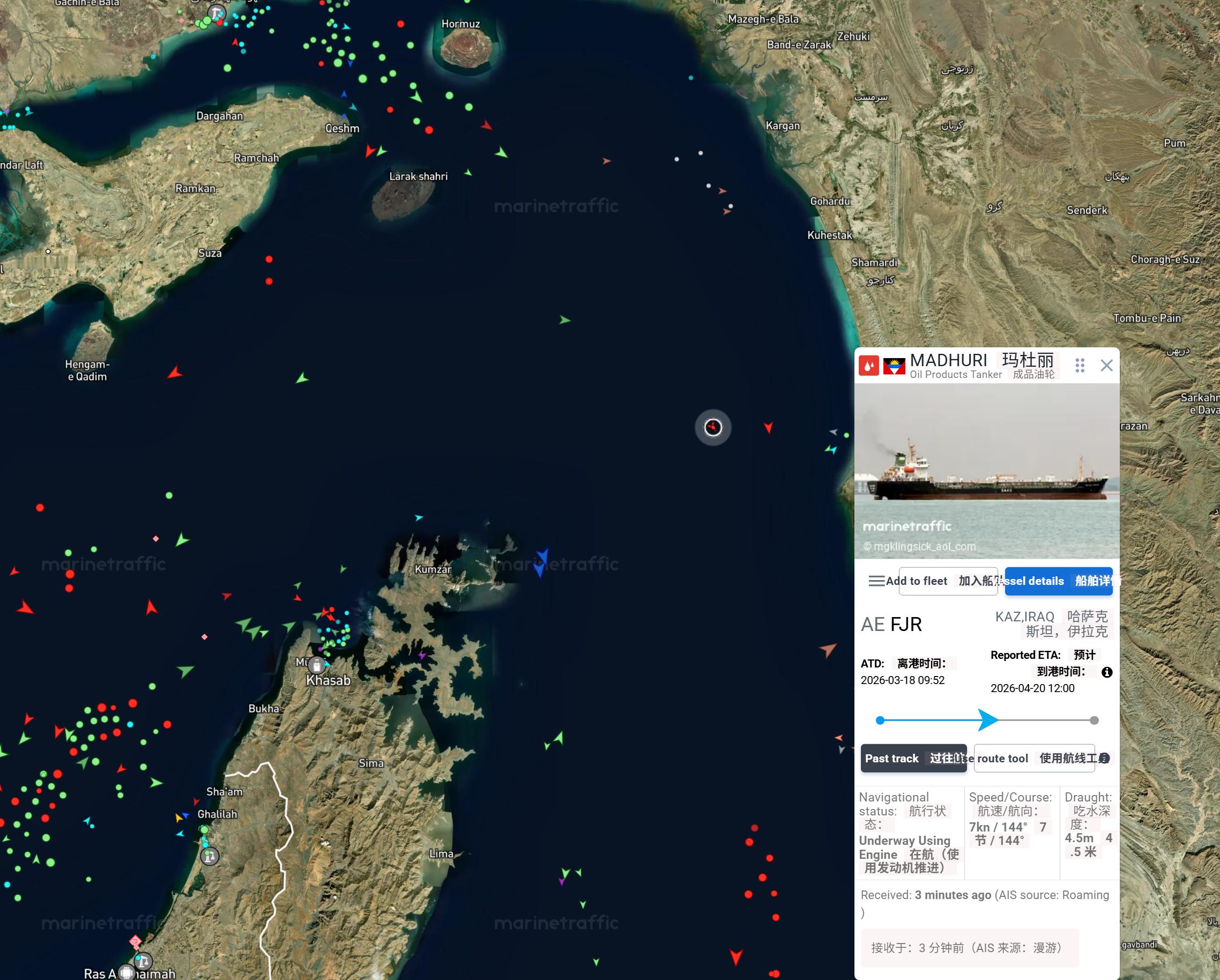1220x980 pixels.
Task: Click the red oil tanker type icon
Action: pos(868,366)
